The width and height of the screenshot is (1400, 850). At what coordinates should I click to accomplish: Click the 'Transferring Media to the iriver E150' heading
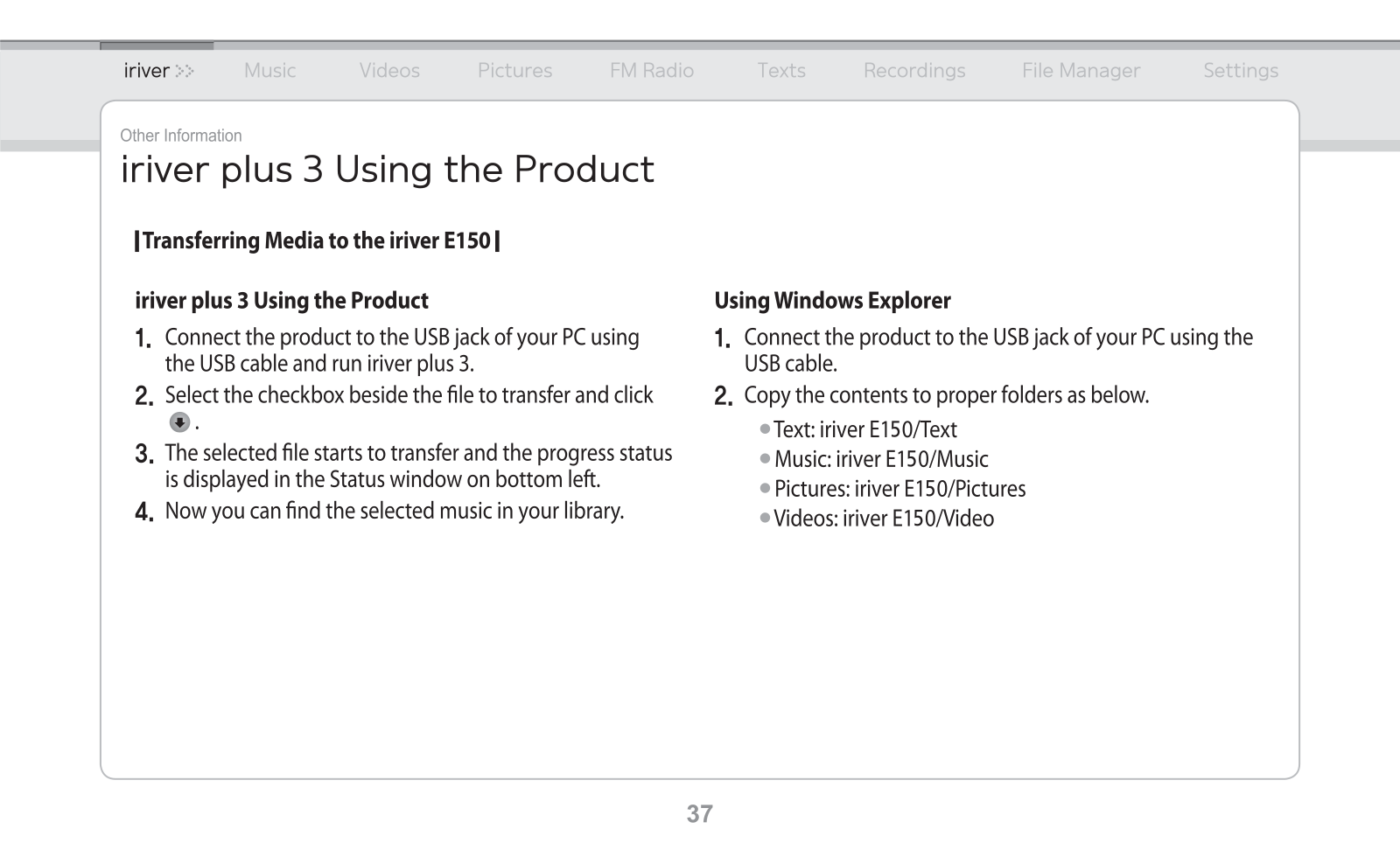click(x=317, y=240)
